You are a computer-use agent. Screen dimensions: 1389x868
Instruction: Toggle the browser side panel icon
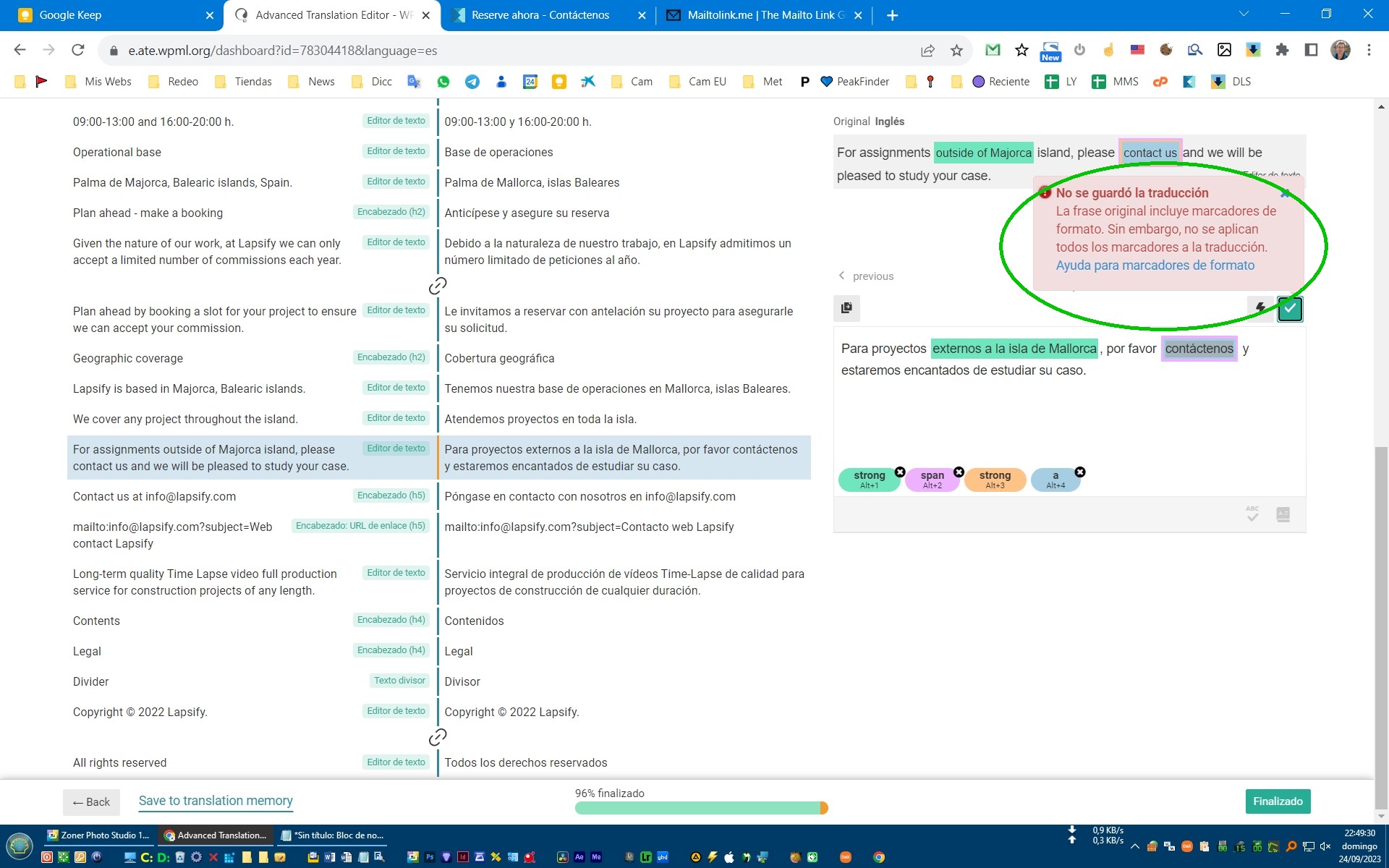[x=1311, y=50]
